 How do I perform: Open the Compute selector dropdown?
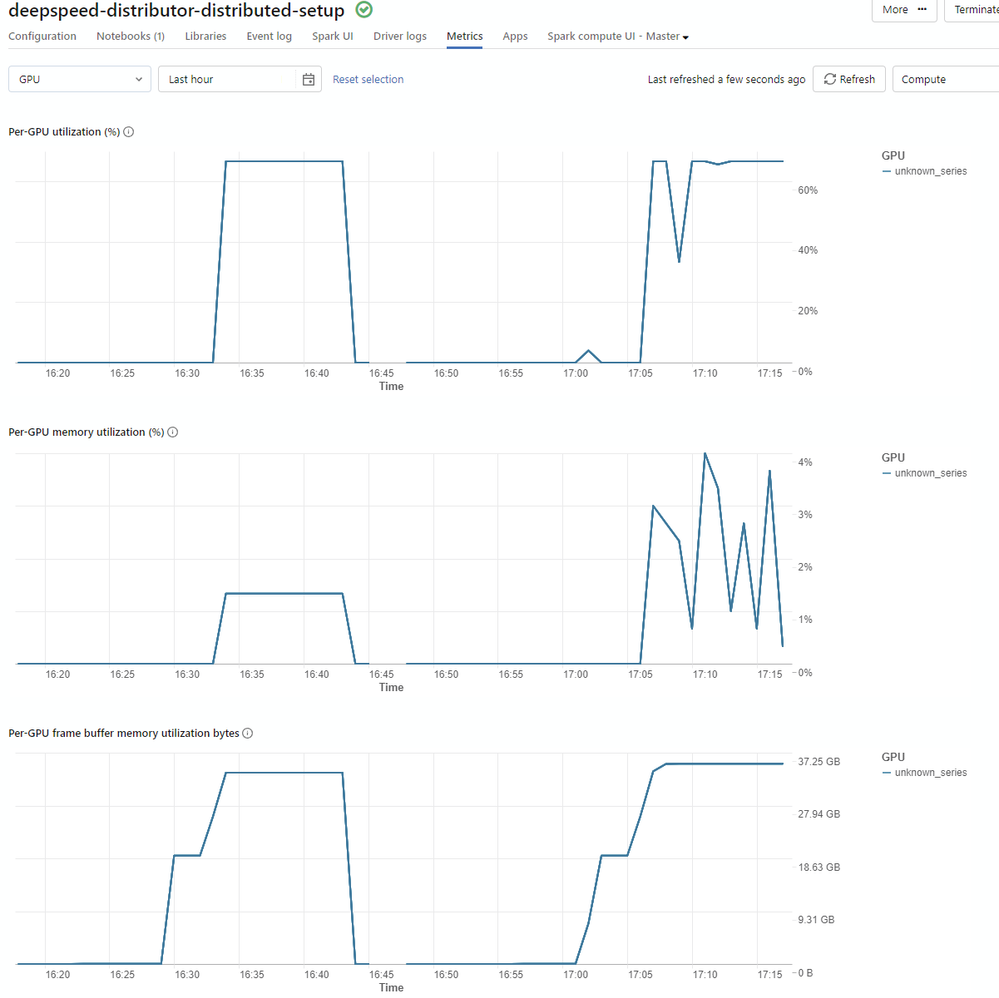[944, 80]
